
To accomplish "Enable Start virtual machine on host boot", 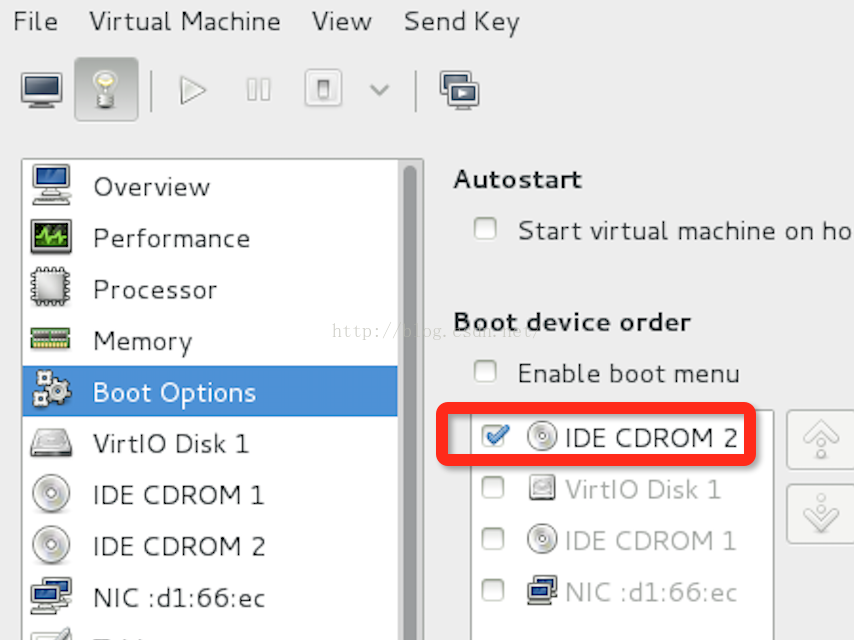I will (x=485, y=229).
